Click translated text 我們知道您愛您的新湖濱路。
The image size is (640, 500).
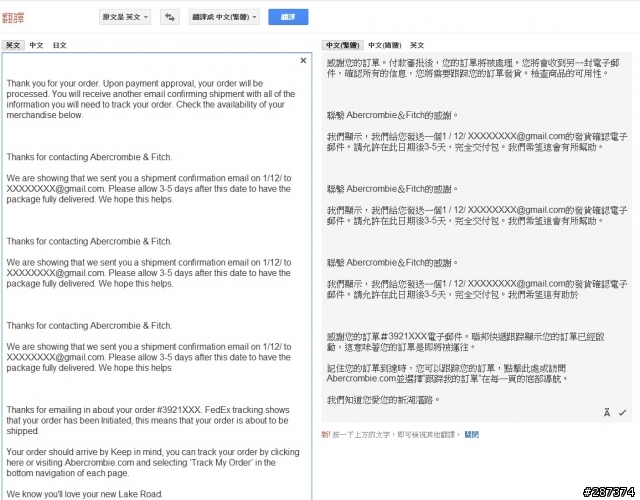click(383, 400)
